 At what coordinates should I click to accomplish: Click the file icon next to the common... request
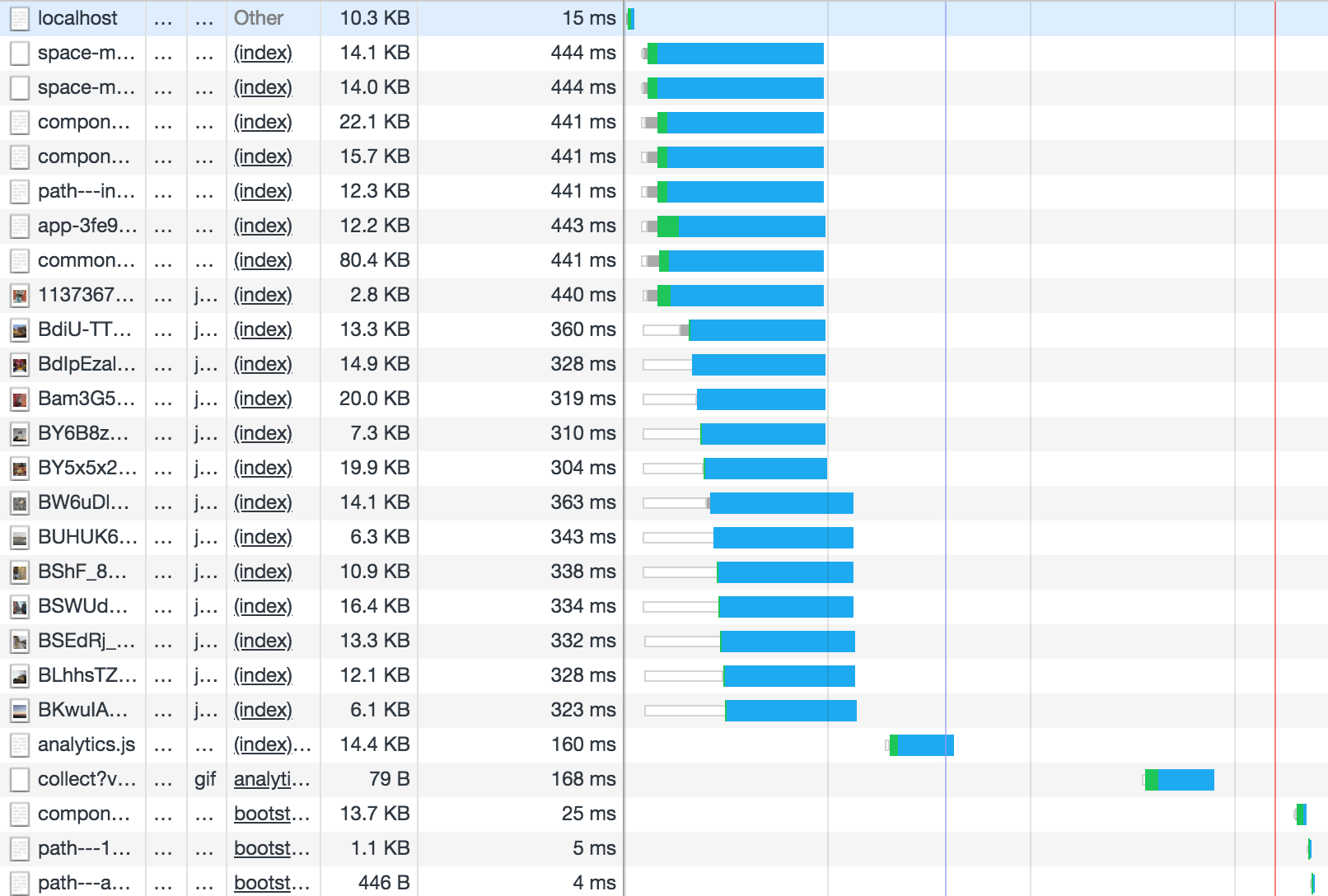[18, 260]
